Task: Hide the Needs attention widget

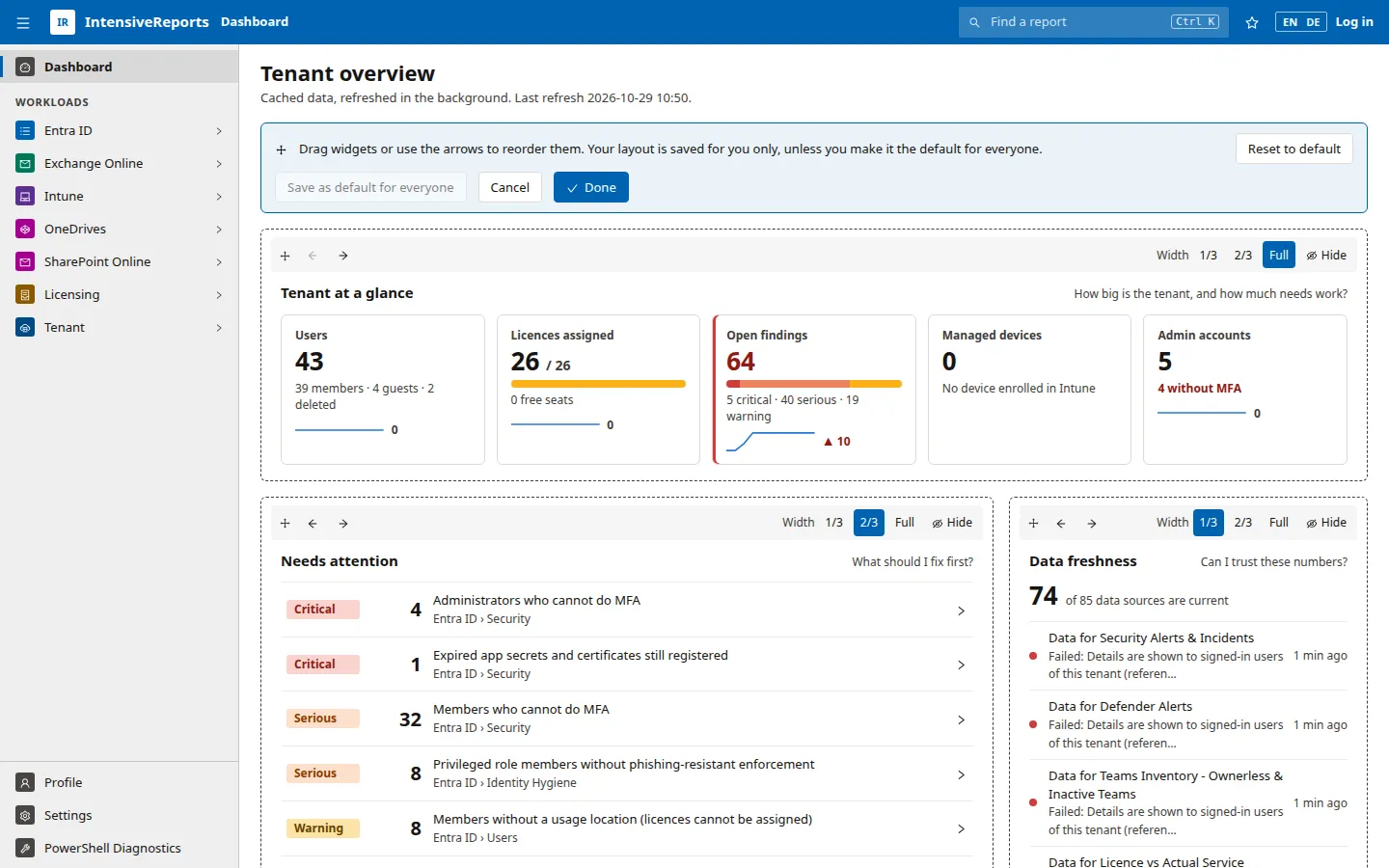Action: pos(952,523)
